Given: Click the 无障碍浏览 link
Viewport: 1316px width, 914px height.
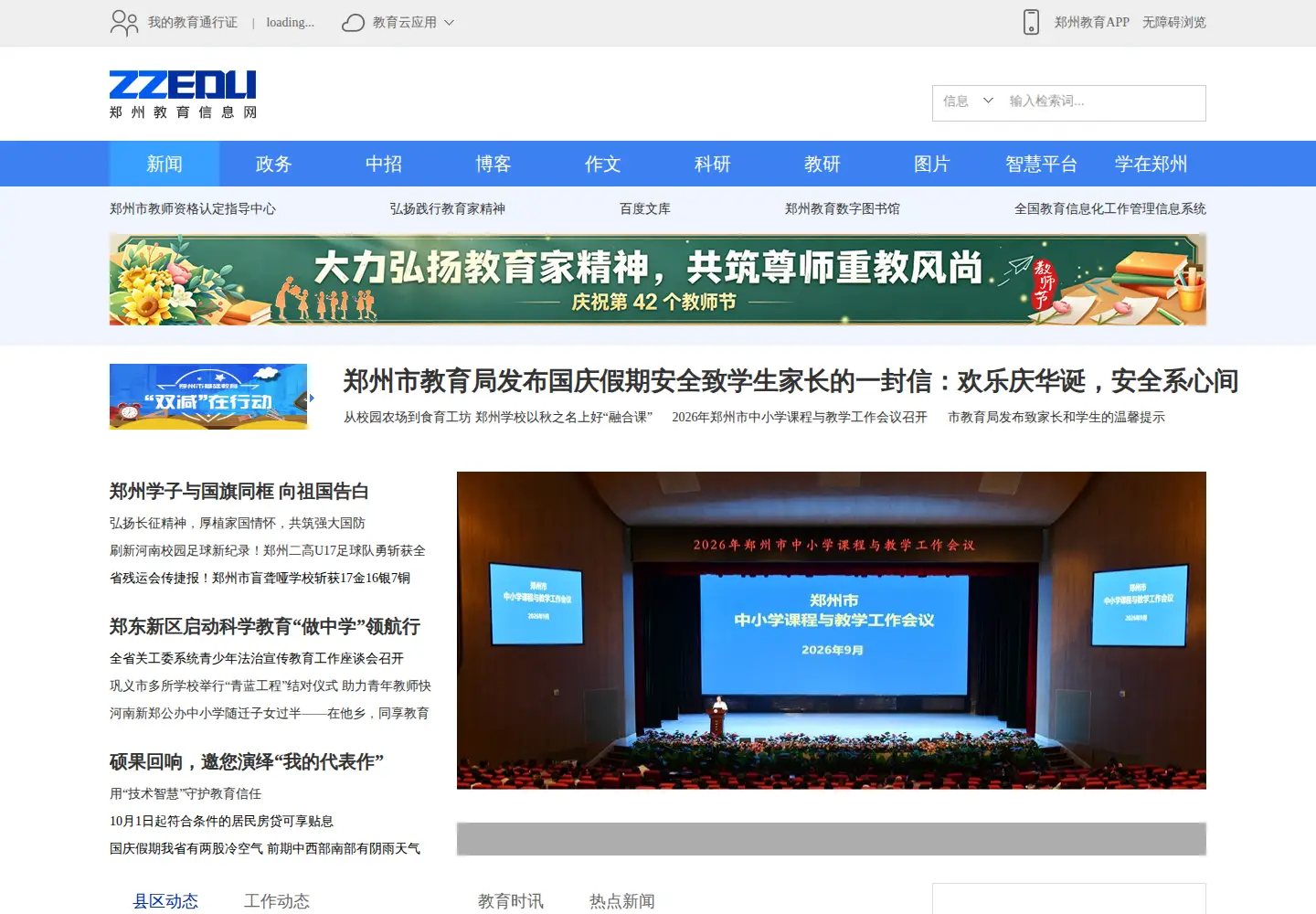Looking at the screenshot, I should point(1174,23).
